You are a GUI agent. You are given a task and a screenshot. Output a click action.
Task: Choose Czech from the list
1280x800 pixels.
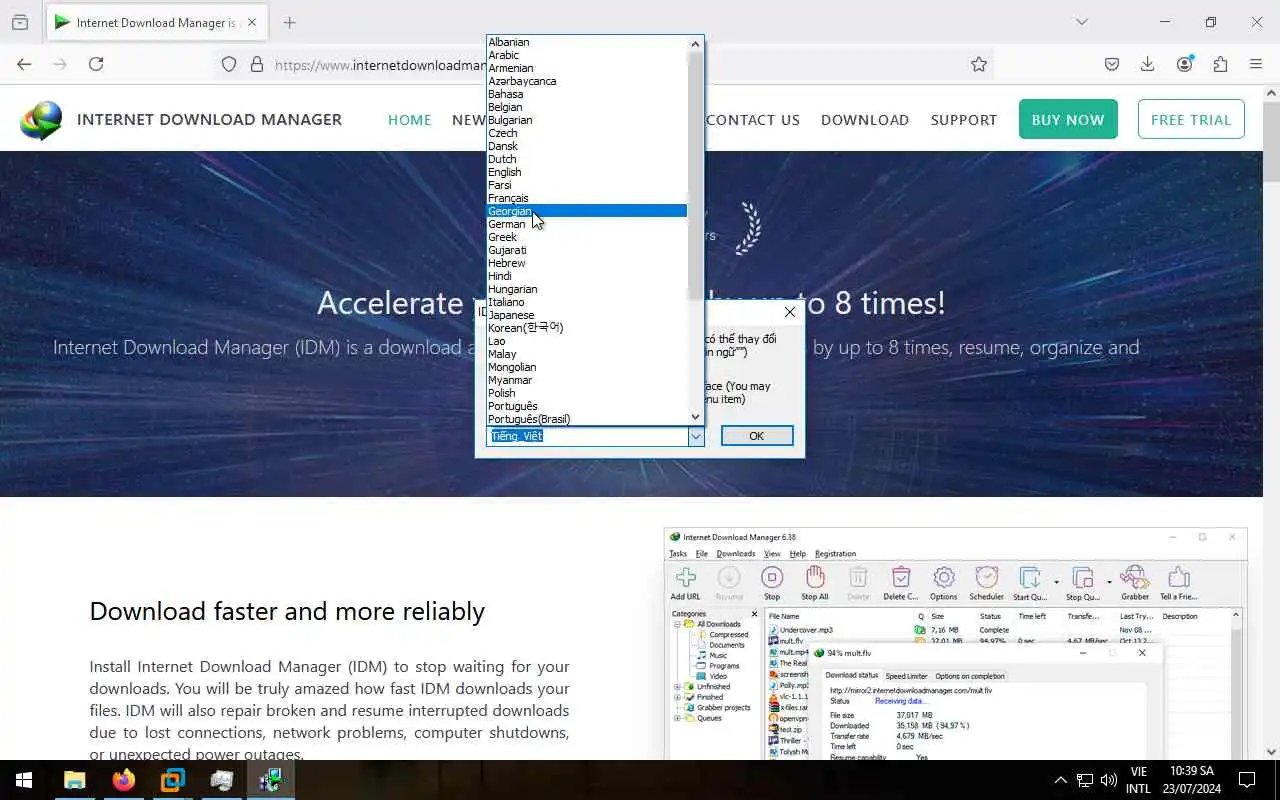[x=587, y=133]
